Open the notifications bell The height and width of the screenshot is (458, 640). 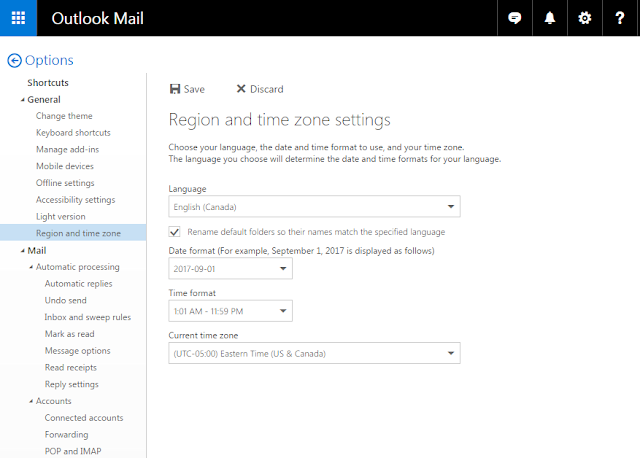point(550,18)
